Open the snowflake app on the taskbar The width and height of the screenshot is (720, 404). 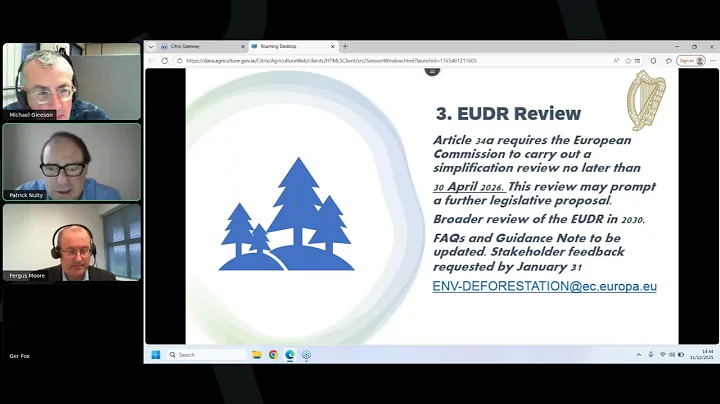(306, 354)
